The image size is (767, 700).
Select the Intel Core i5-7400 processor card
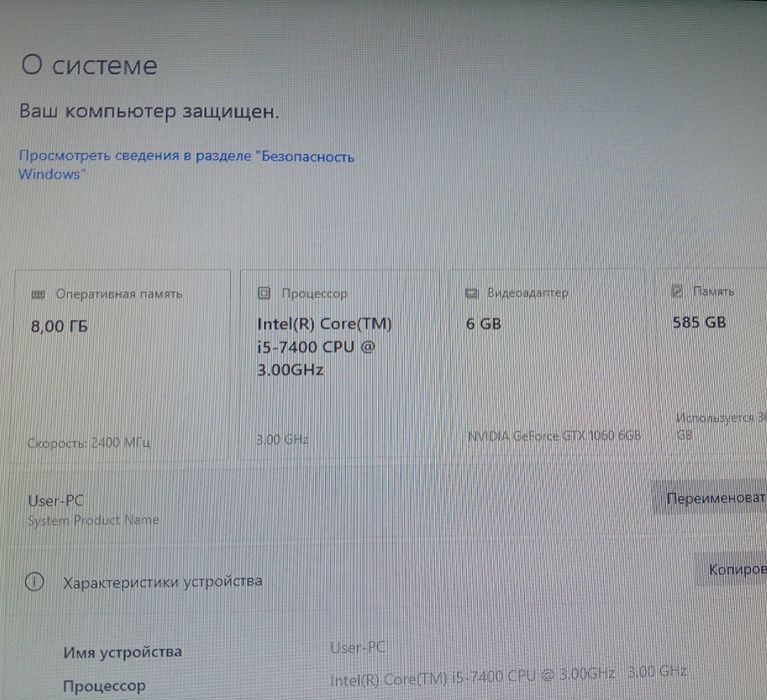pos(339,364)
